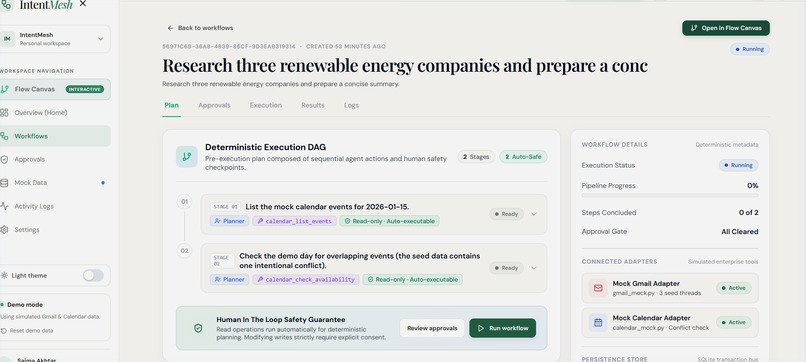Viewport: 806px width, 362px height.
Task: Click the calendar_list_events tool tag
Action: [x=295, y=221]
